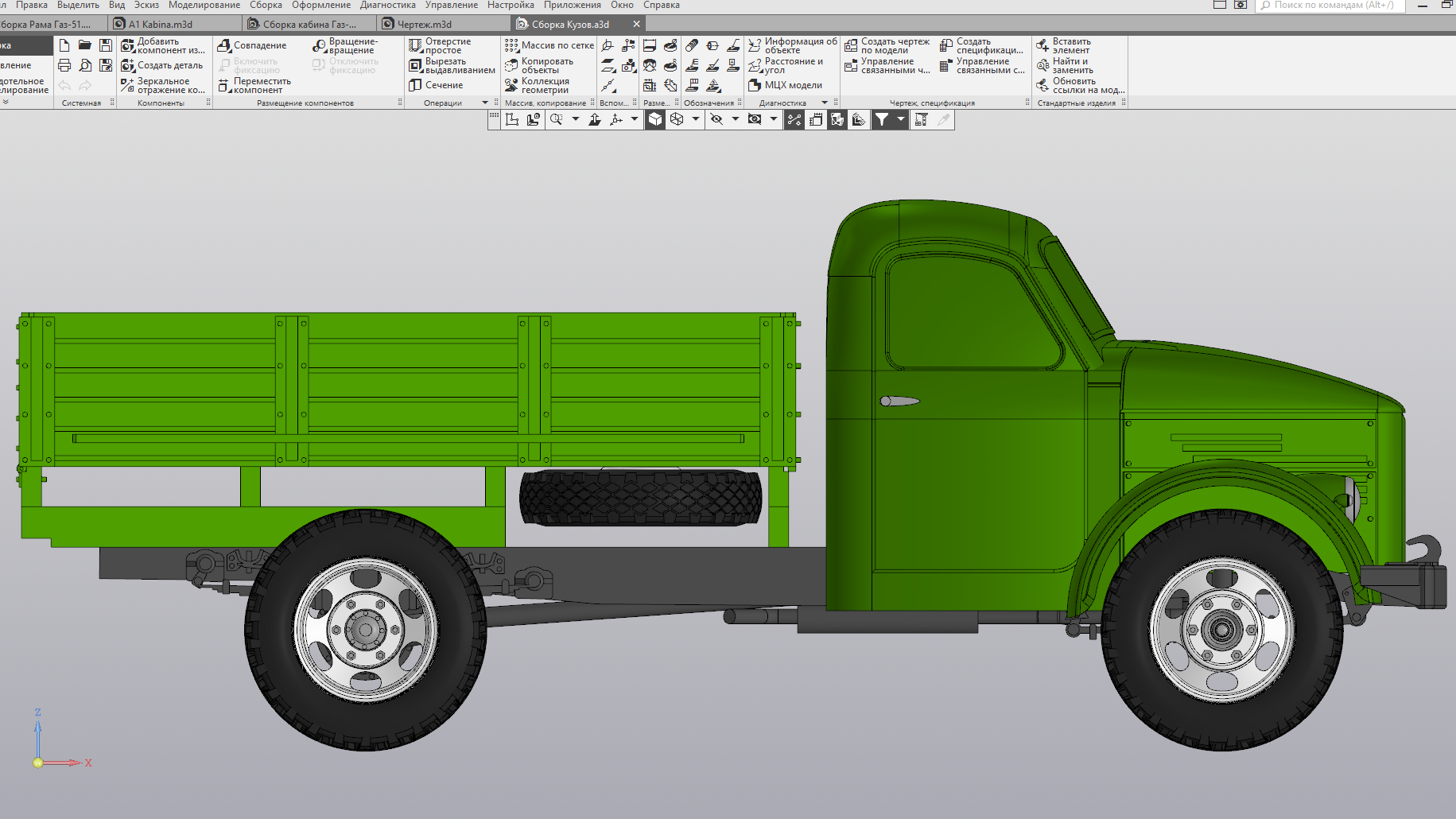This screenshot has height=819, width=1456.
Task: Expand the Диагностика panel arrow
Action: [x=825, y=103]
